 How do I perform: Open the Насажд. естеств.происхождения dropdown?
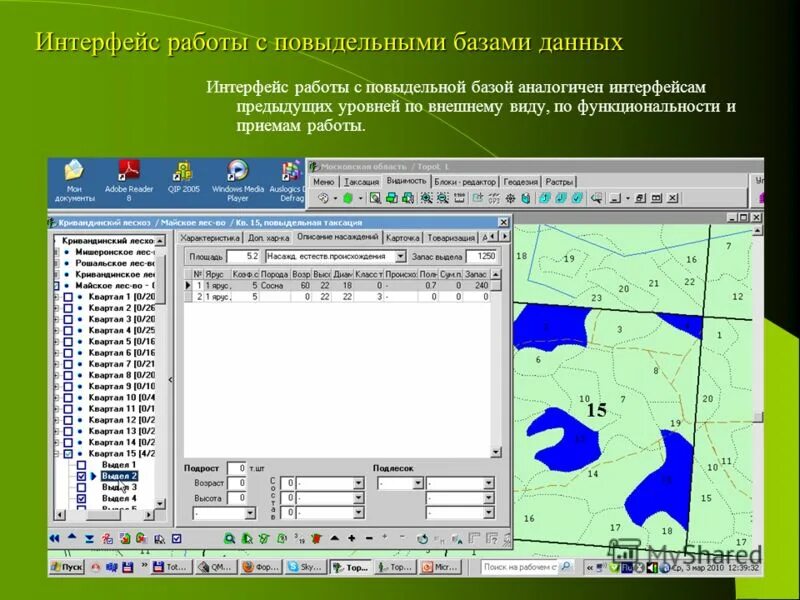(x=401, y=255)
